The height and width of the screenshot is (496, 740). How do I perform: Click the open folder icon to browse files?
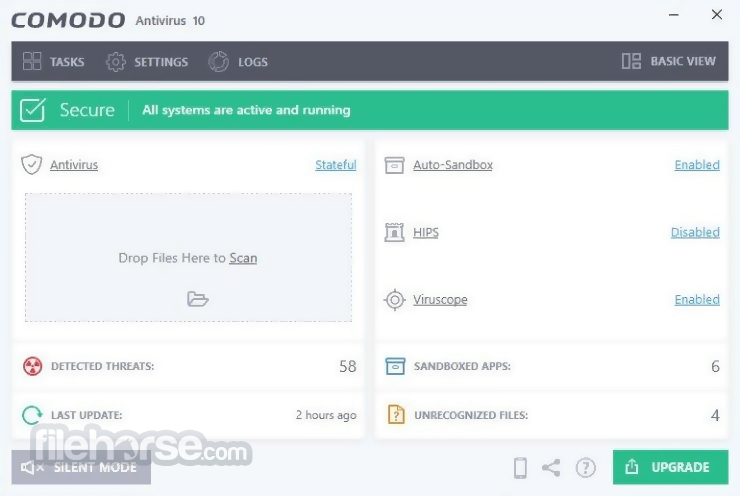[198, 299]
